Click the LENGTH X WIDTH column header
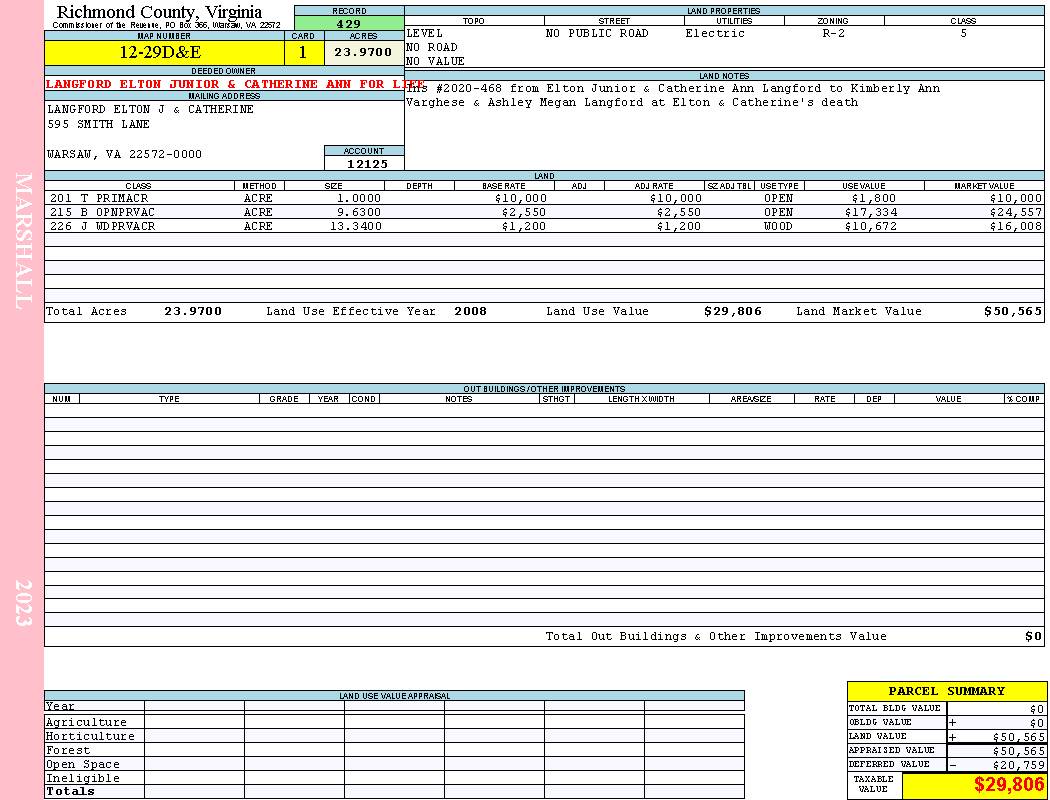 tap(641, 399)
